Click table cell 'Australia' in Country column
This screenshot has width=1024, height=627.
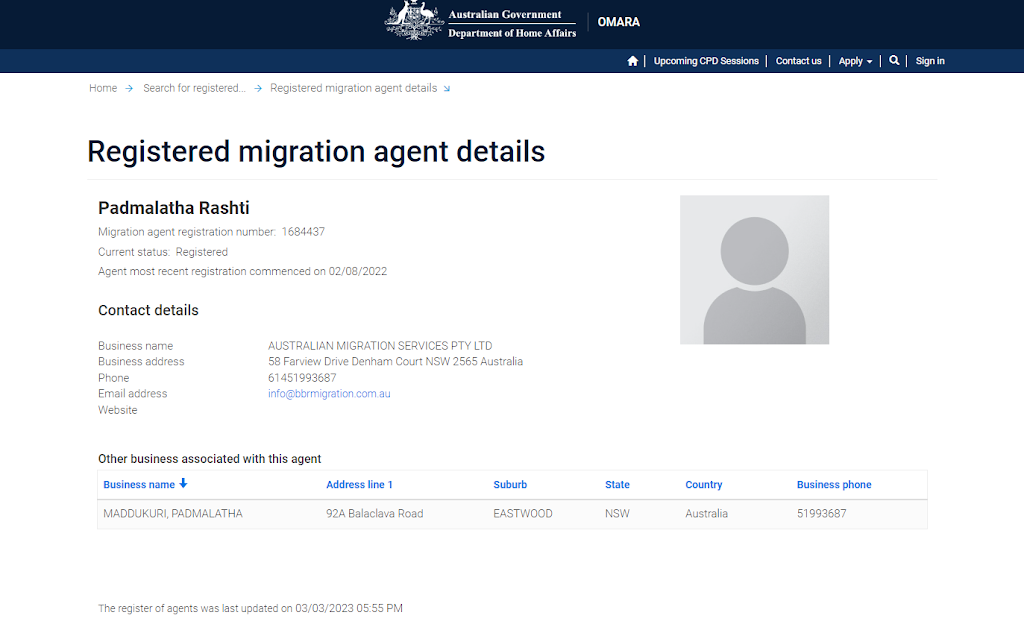707,514
